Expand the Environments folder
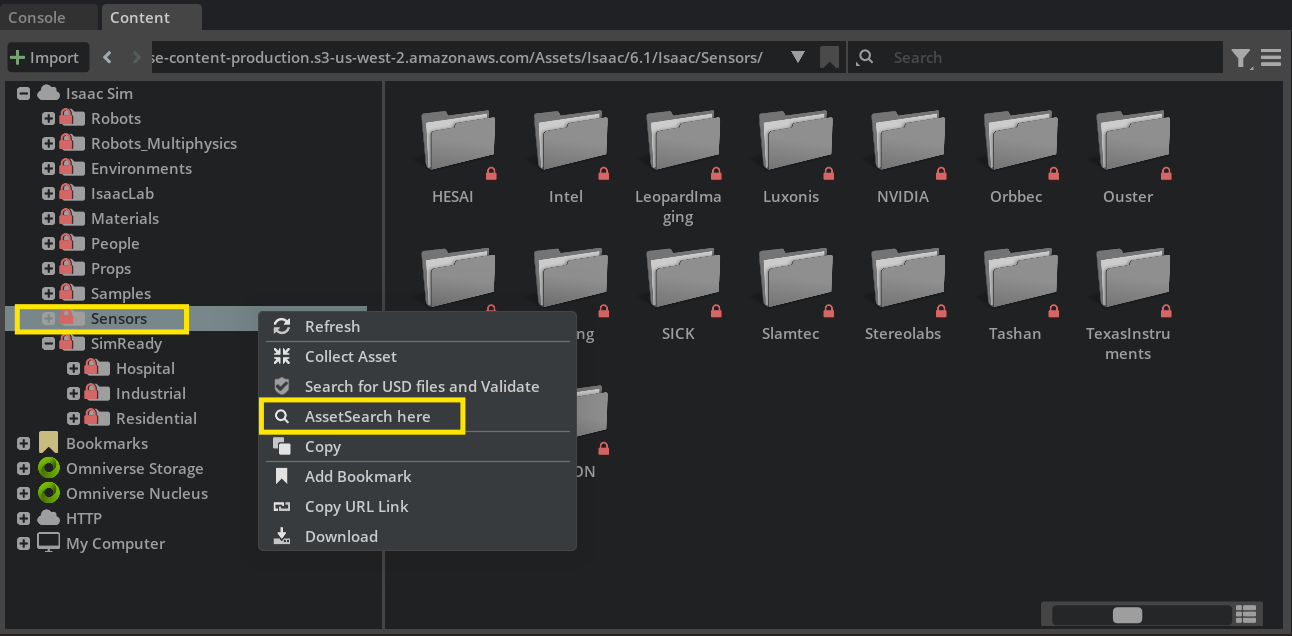This screenshot has height=636, width=1292. [x=48, y=168]
